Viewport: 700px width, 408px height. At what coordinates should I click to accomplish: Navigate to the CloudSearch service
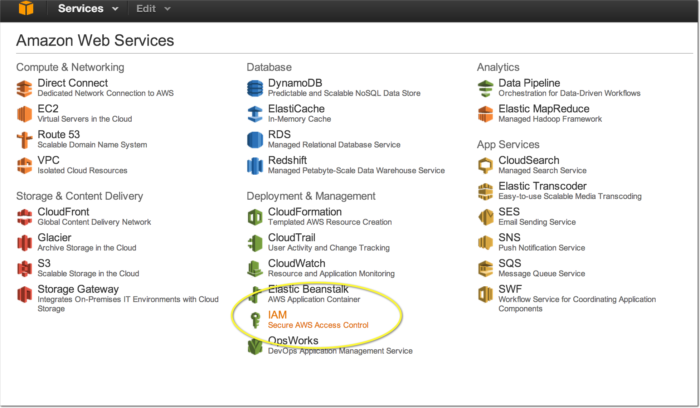531,160
